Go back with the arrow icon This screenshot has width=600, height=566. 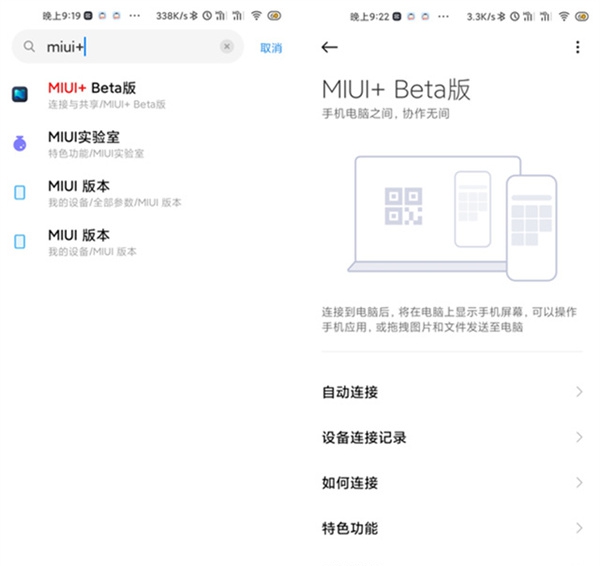(329, 47)
